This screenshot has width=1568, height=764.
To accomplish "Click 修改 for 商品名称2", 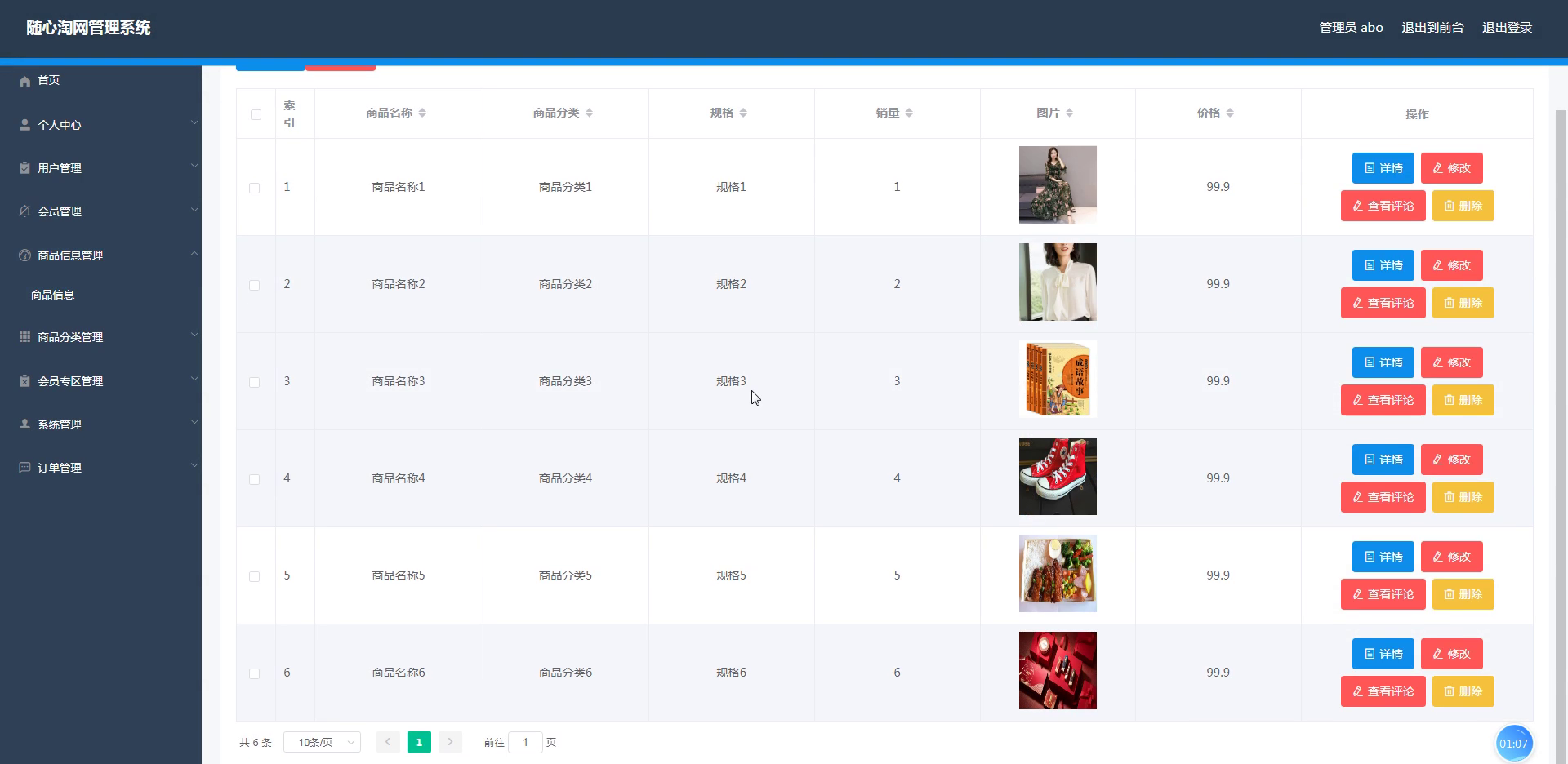I will 1451,265.
